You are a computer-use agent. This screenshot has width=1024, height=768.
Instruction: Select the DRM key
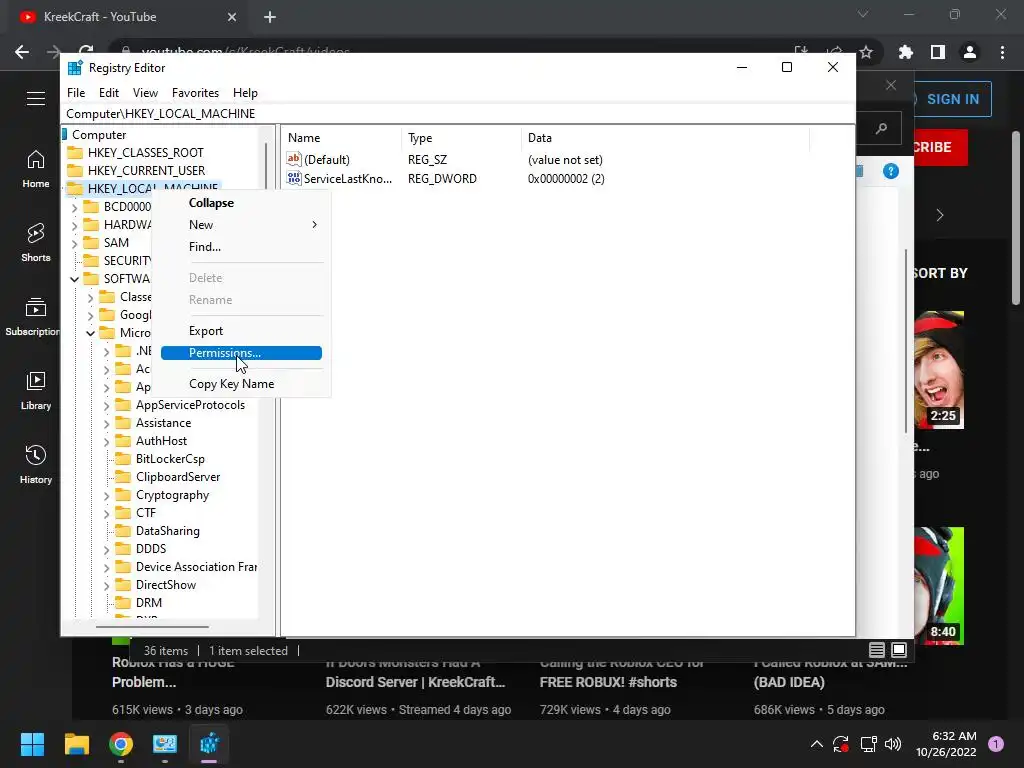click(x=149, y=603)
